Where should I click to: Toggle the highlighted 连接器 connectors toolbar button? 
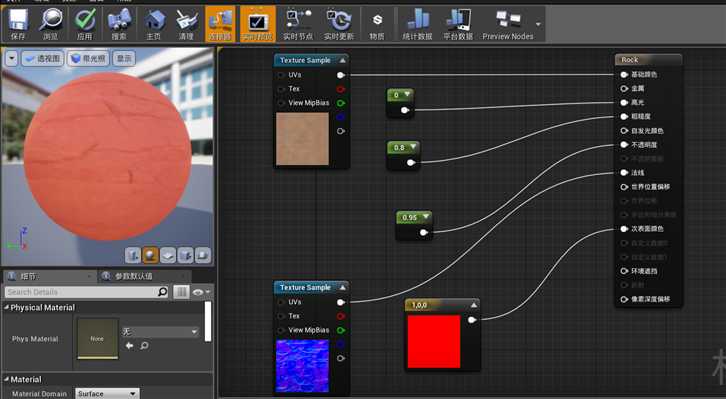pyautogui.click(x=220, y=24)
